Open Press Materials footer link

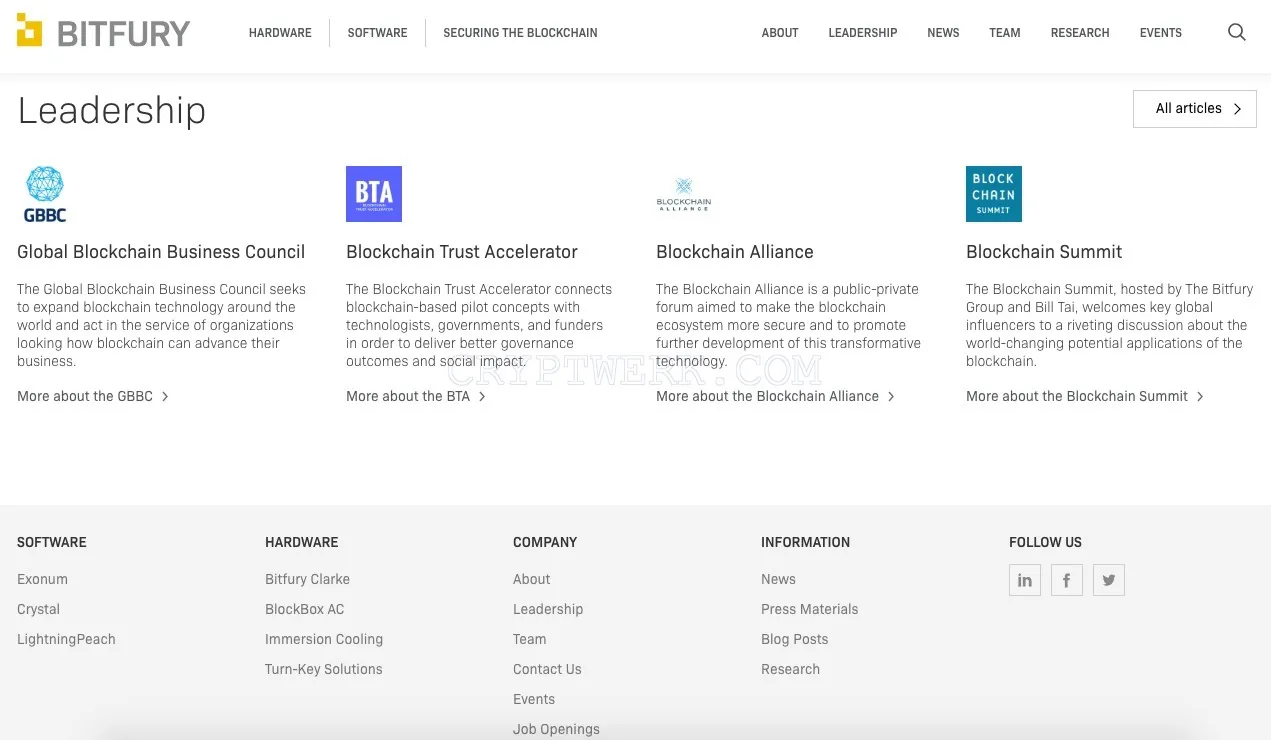(809, 609)
